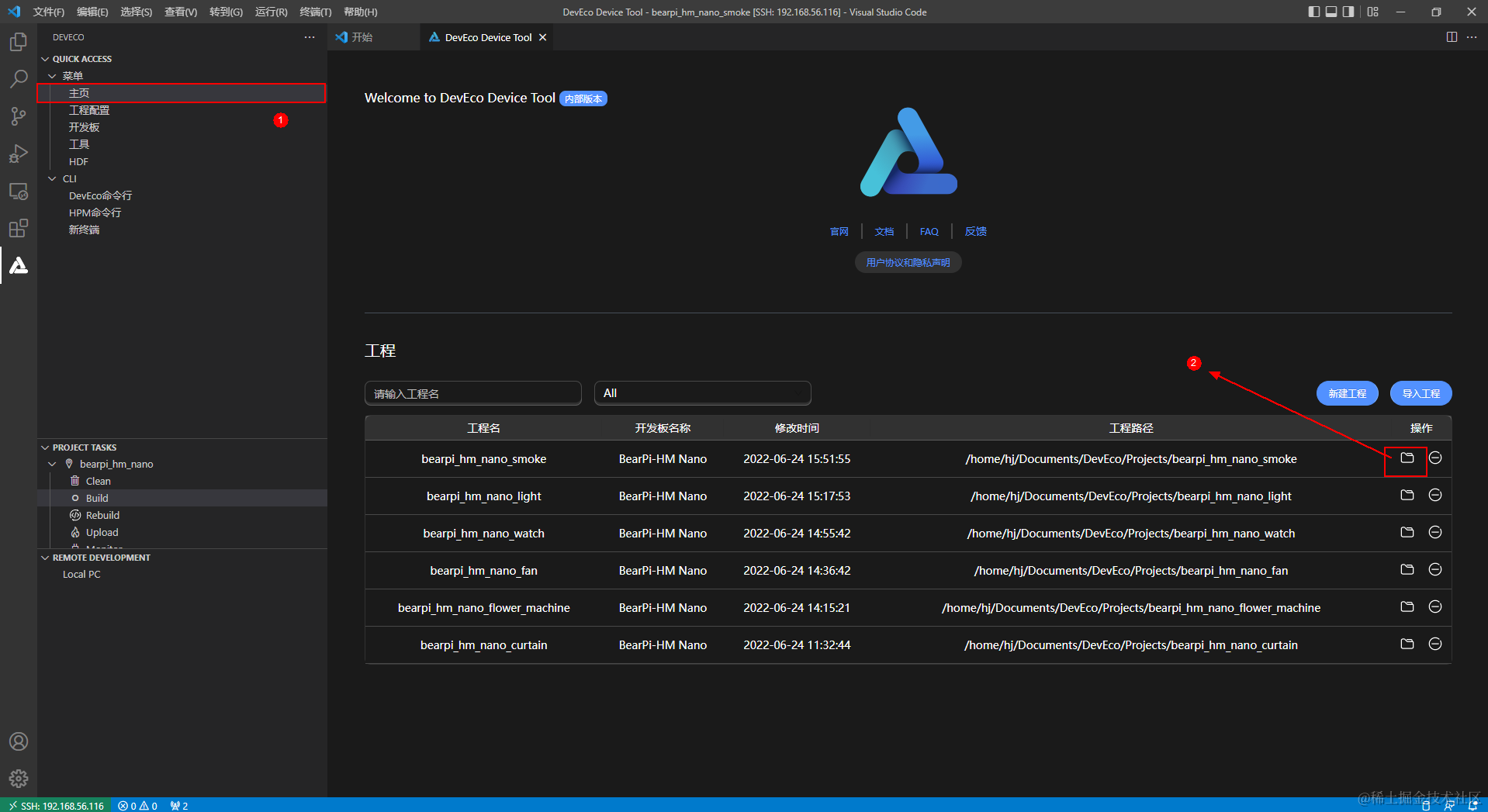The height and width of the screenshot is (812, 1488).
Task: Remove bearpi_hm_nano_curtain project from list
Action: click(x=1435, y=644)
